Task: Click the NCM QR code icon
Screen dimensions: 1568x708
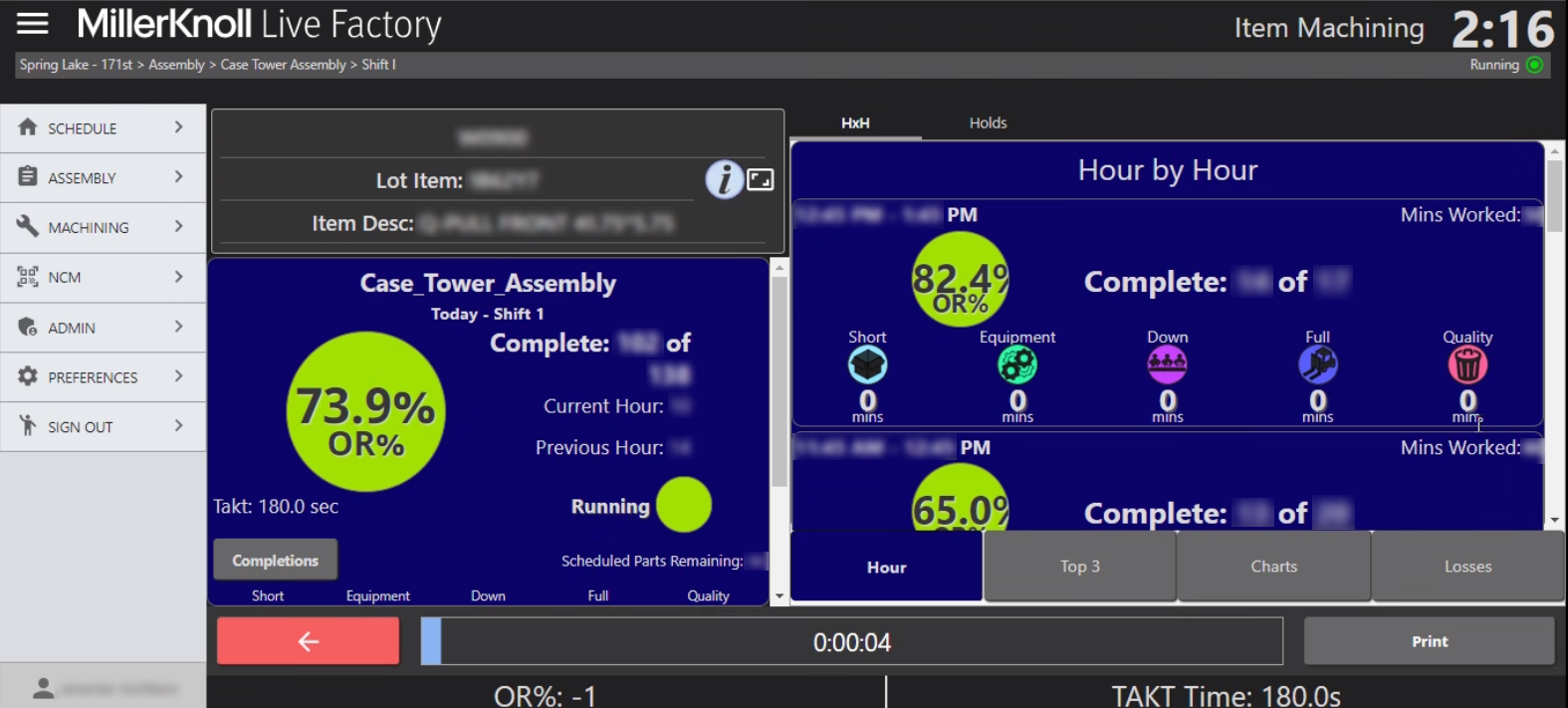Action: 28,277
